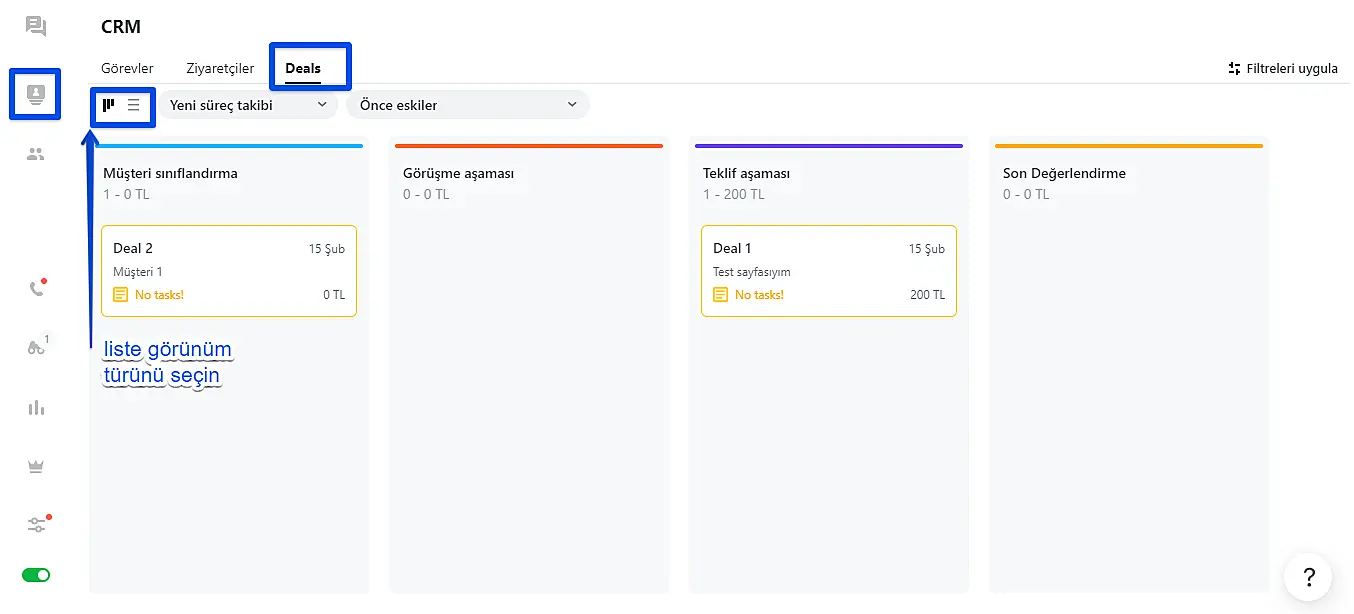Open the 'Önce eskiler' sort dropdown

click(467, 105)
